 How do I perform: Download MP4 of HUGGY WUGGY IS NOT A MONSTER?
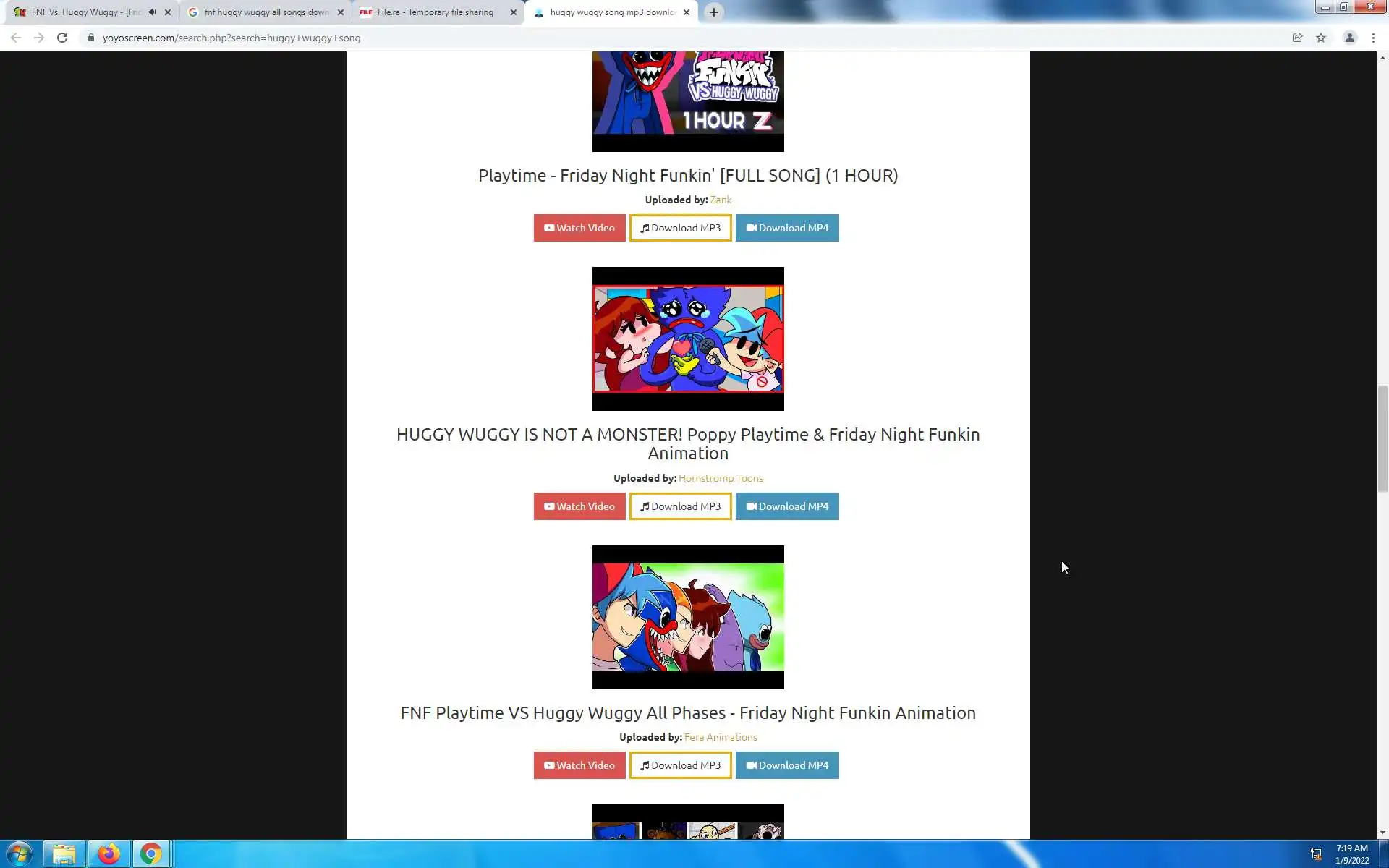coord(787,506)
